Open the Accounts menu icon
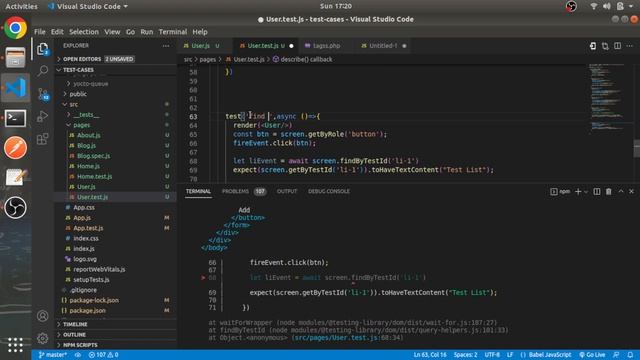Viewport: 640px width, 360px height. pos(42,316)
